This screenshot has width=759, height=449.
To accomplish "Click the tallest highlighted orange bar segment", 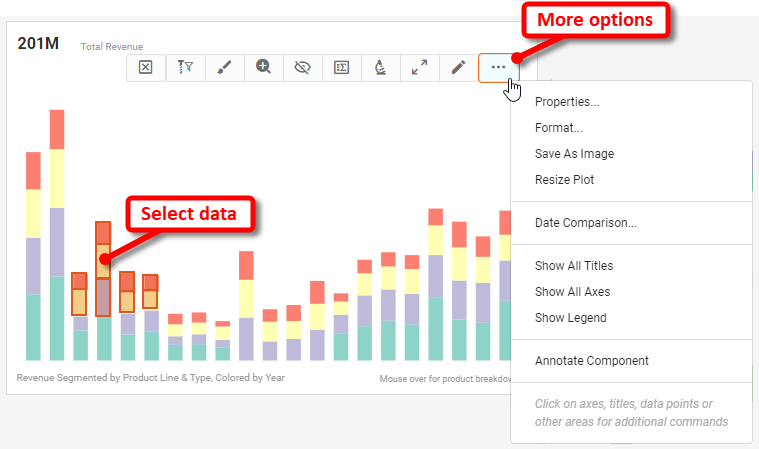I will pyautogui.click(x=103, y=260).
